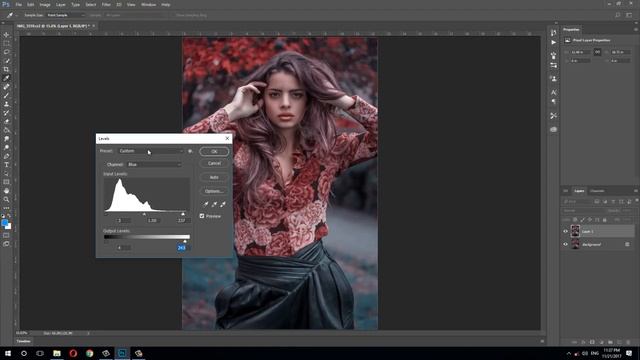The width and height of the screenshot is (640, 360).
Task: Click OK in the Levels dialog
Action: (214, 151)
